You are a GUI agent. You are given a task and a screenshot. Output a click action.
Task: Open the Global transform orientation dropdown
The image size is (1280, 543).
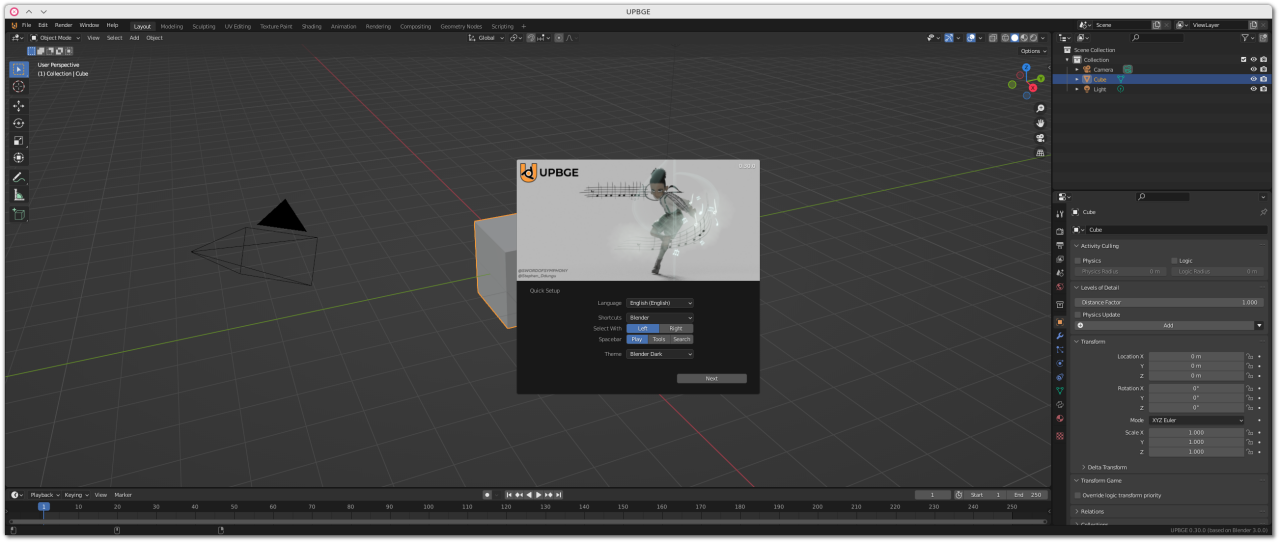click(x=487, y=38)
